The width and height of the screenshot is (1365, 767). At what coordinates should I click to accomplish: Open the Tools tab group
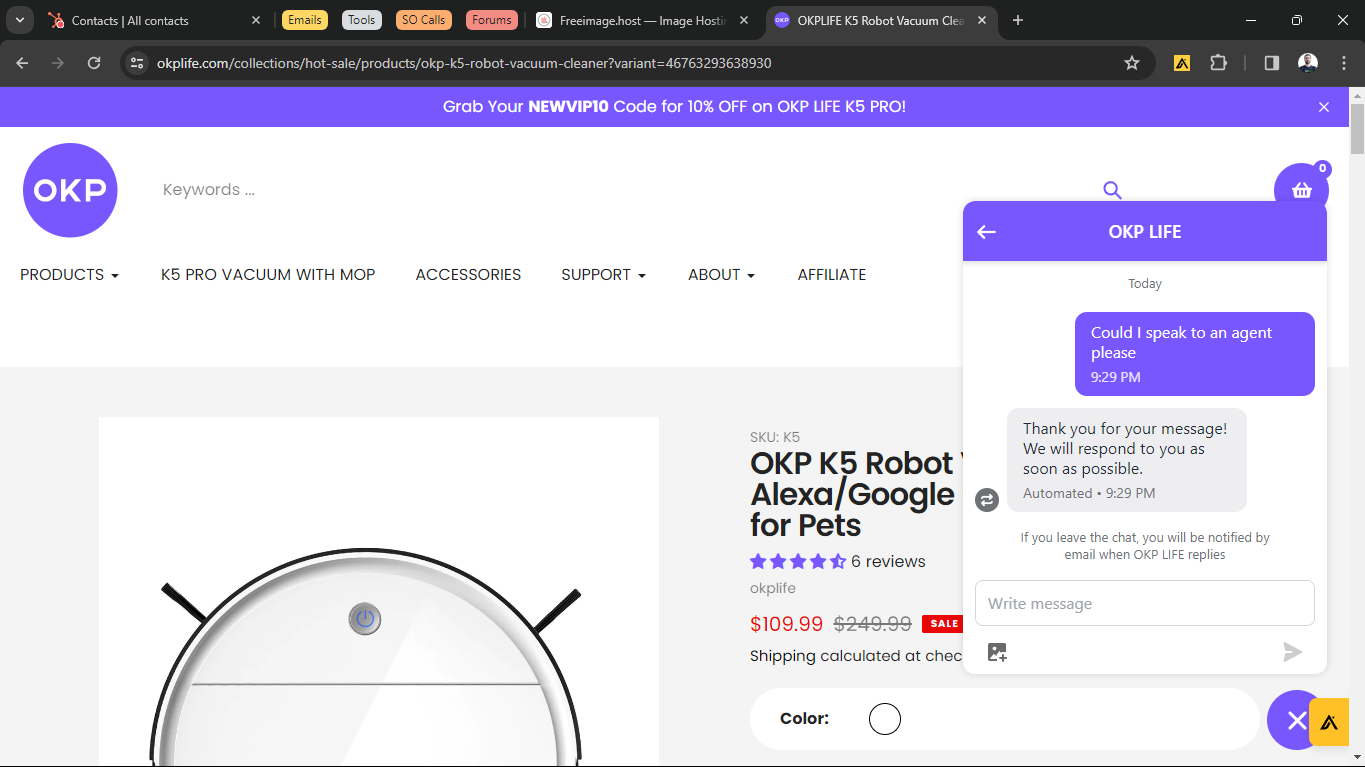point(362,20)
